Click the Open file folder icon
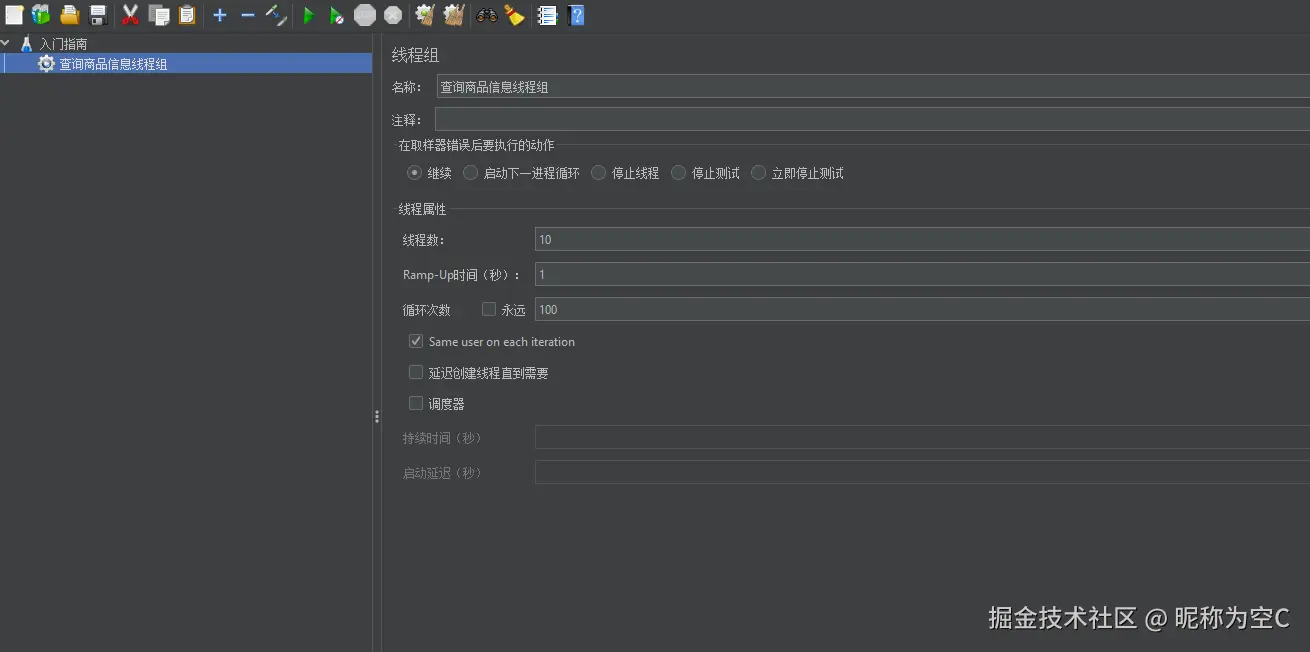Image resolution: width=1310 pixels, height=652 pixels. pos(69,15)
